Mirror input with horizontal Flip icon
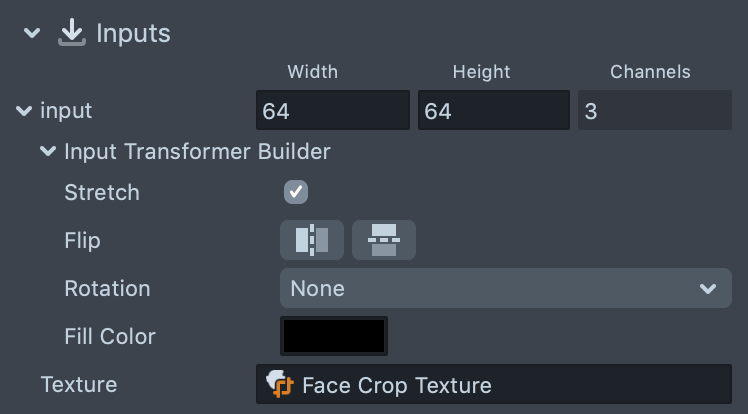This screenshot has width=748, height=414. click(312, 240)
